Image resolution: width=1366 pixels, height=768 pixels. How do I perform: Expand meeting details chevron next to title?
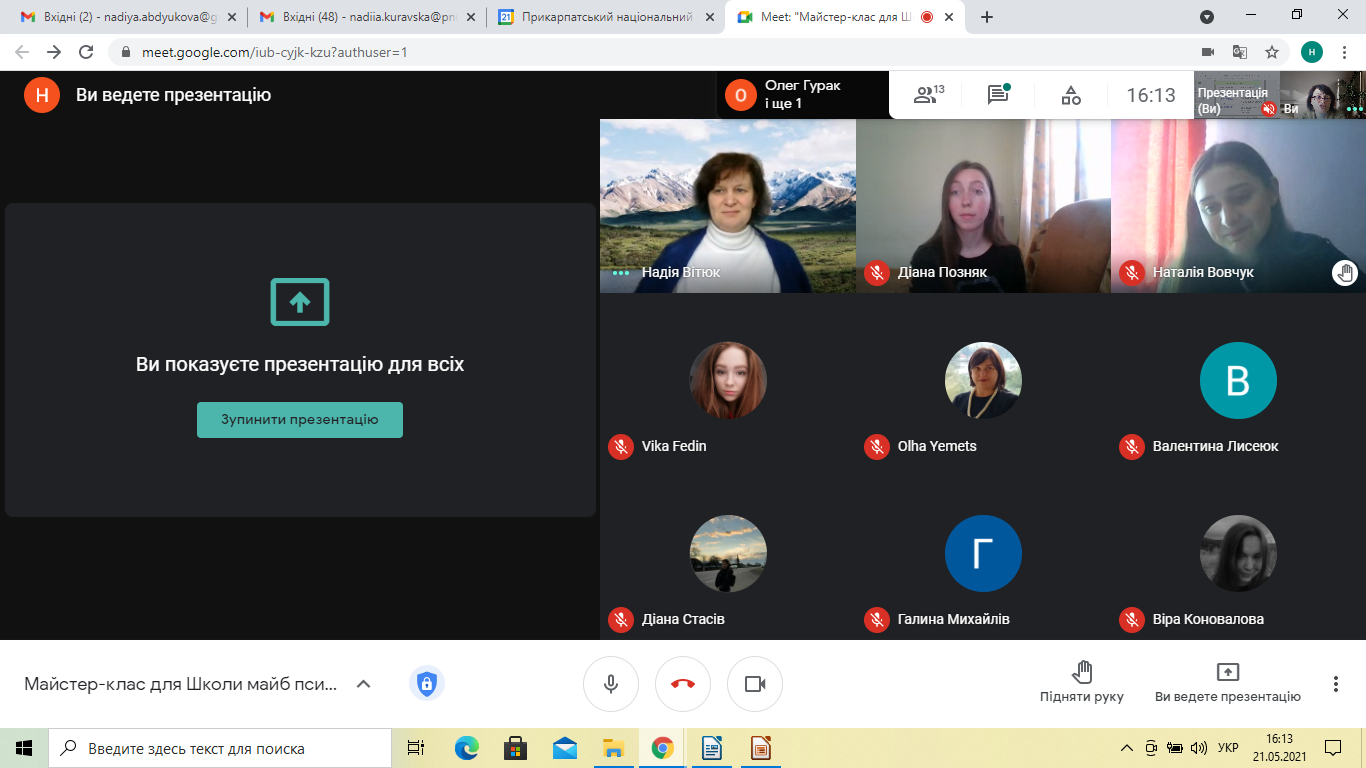click(364, 684)
